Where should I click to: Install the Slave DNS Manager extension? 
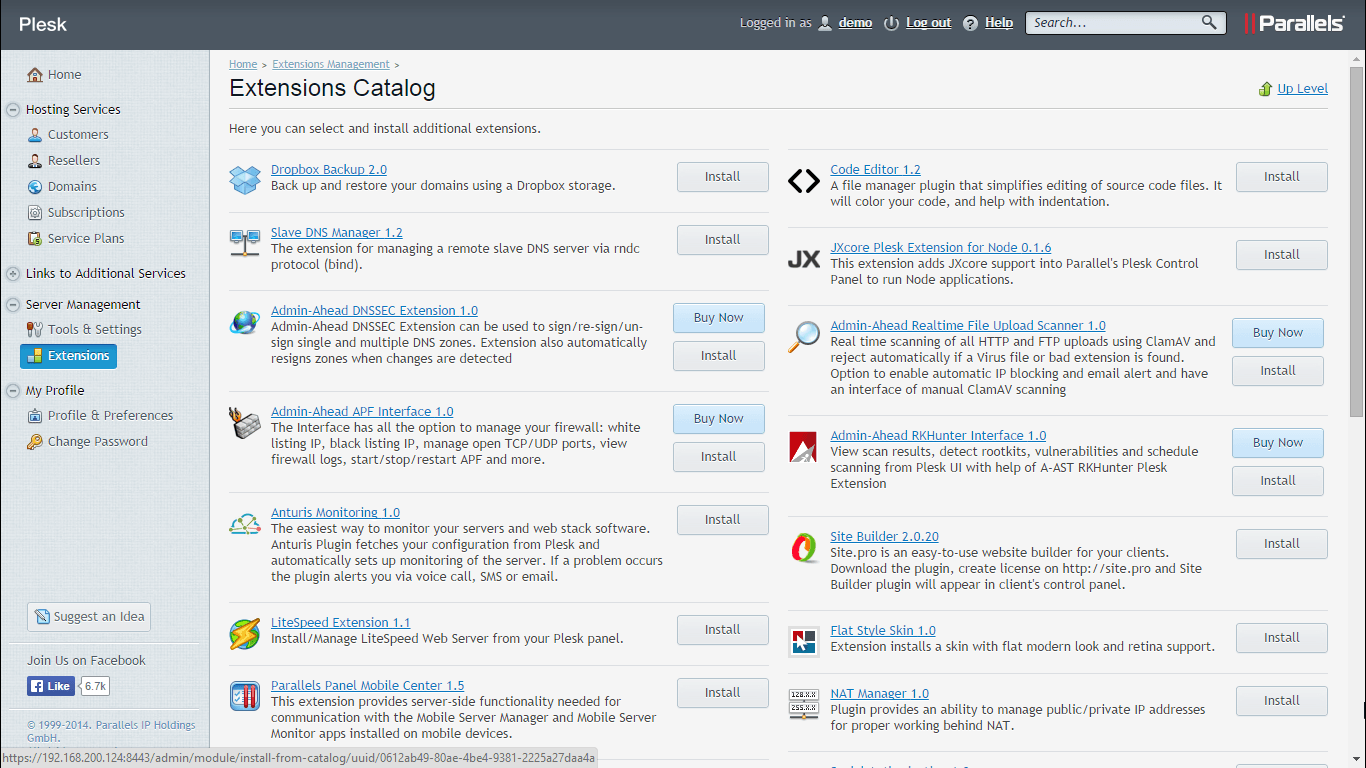click(722, 240)
